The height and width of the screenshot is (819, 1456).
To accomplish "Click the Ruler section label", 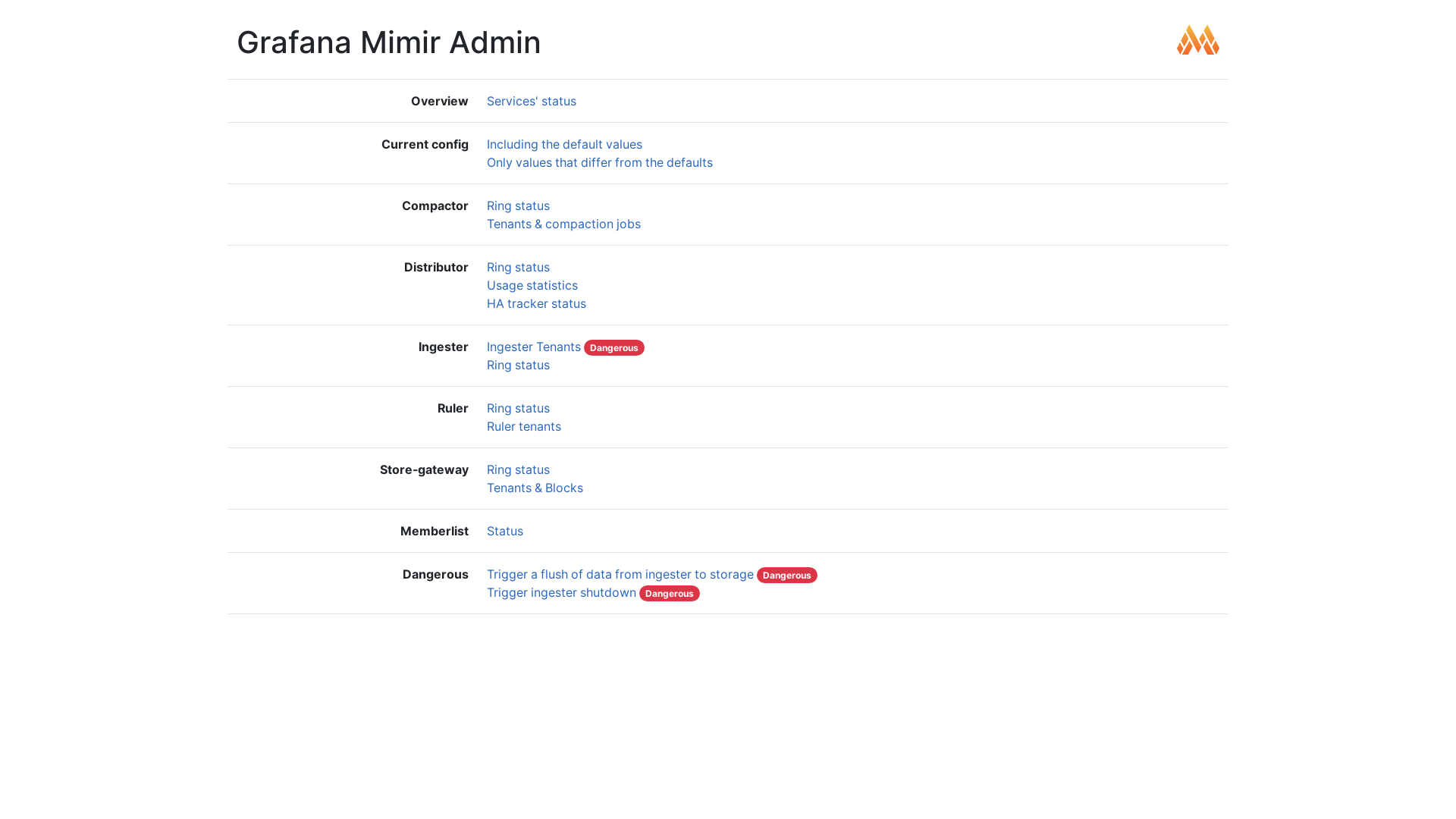I will pyautogui.click(x=453, y=408).
